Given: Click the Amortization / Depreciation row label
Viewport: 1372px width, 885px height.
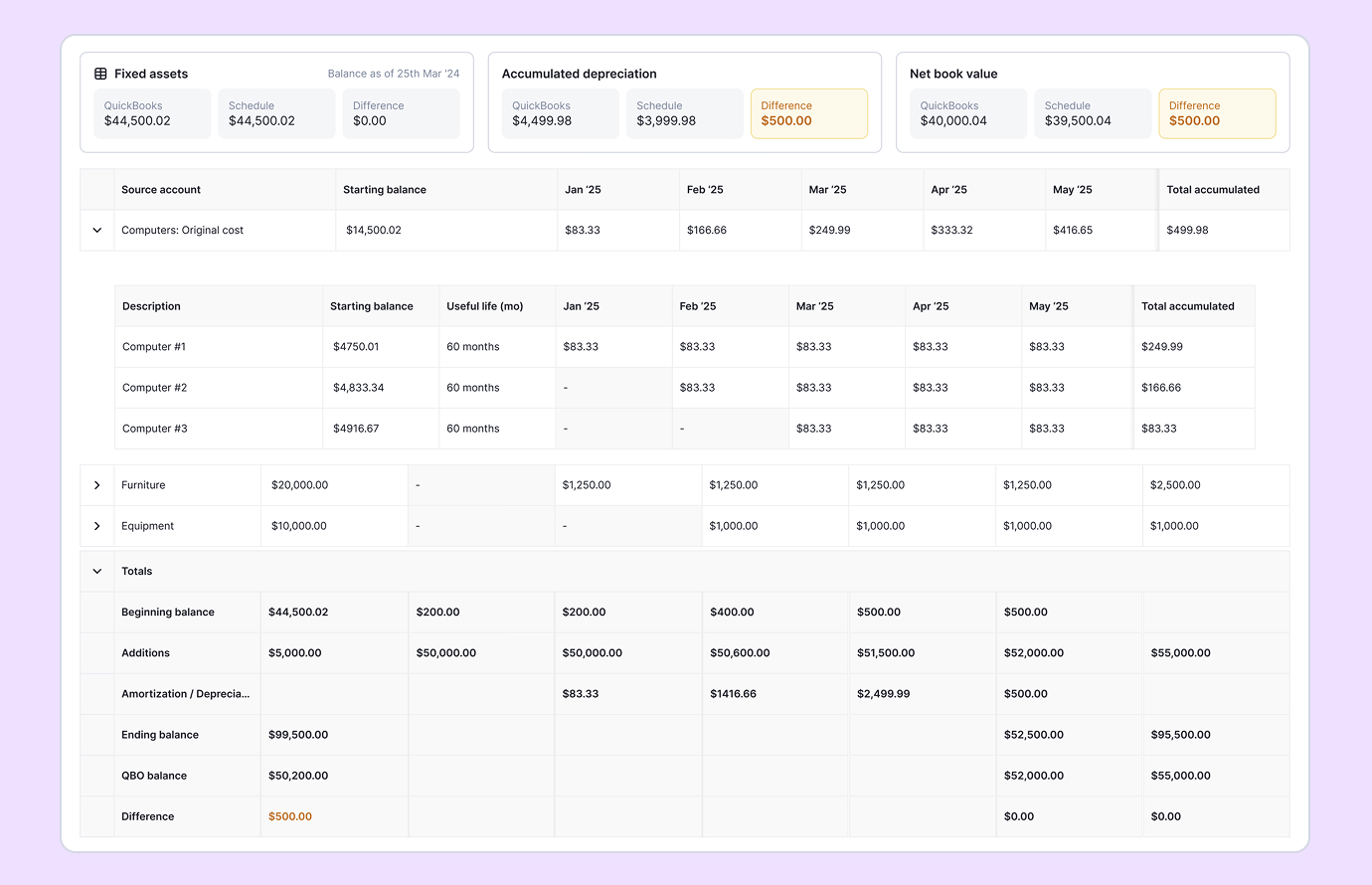Looking at the screenshot, I should click(185, 694).
